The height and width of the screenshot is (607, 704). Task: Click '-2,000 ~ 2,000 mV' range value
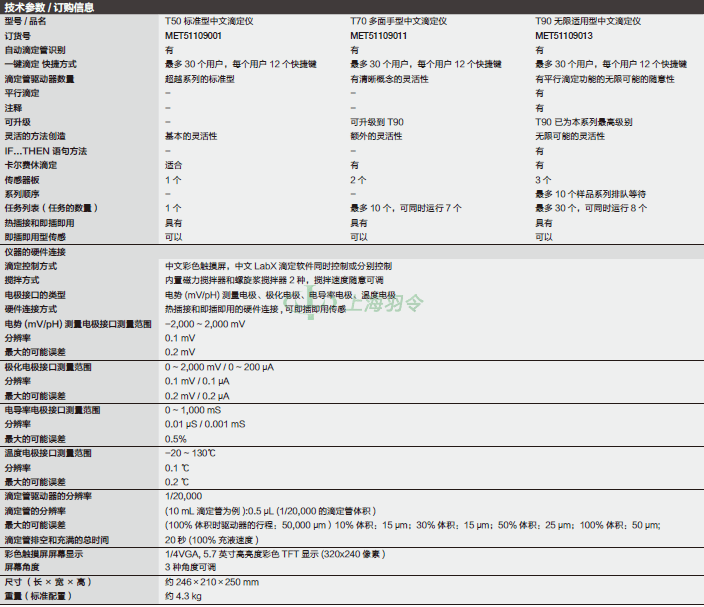[x=205, y=324]
